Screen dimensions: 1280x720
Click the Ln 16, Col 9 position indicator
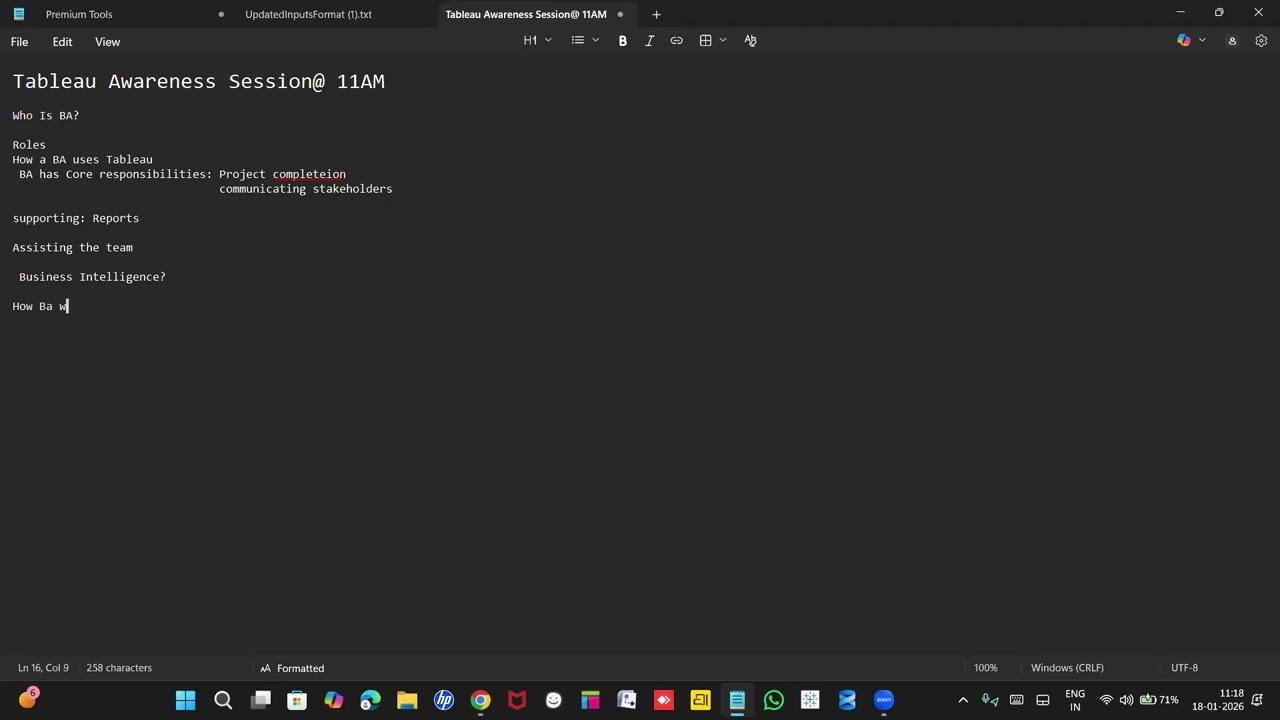point(43,668)
